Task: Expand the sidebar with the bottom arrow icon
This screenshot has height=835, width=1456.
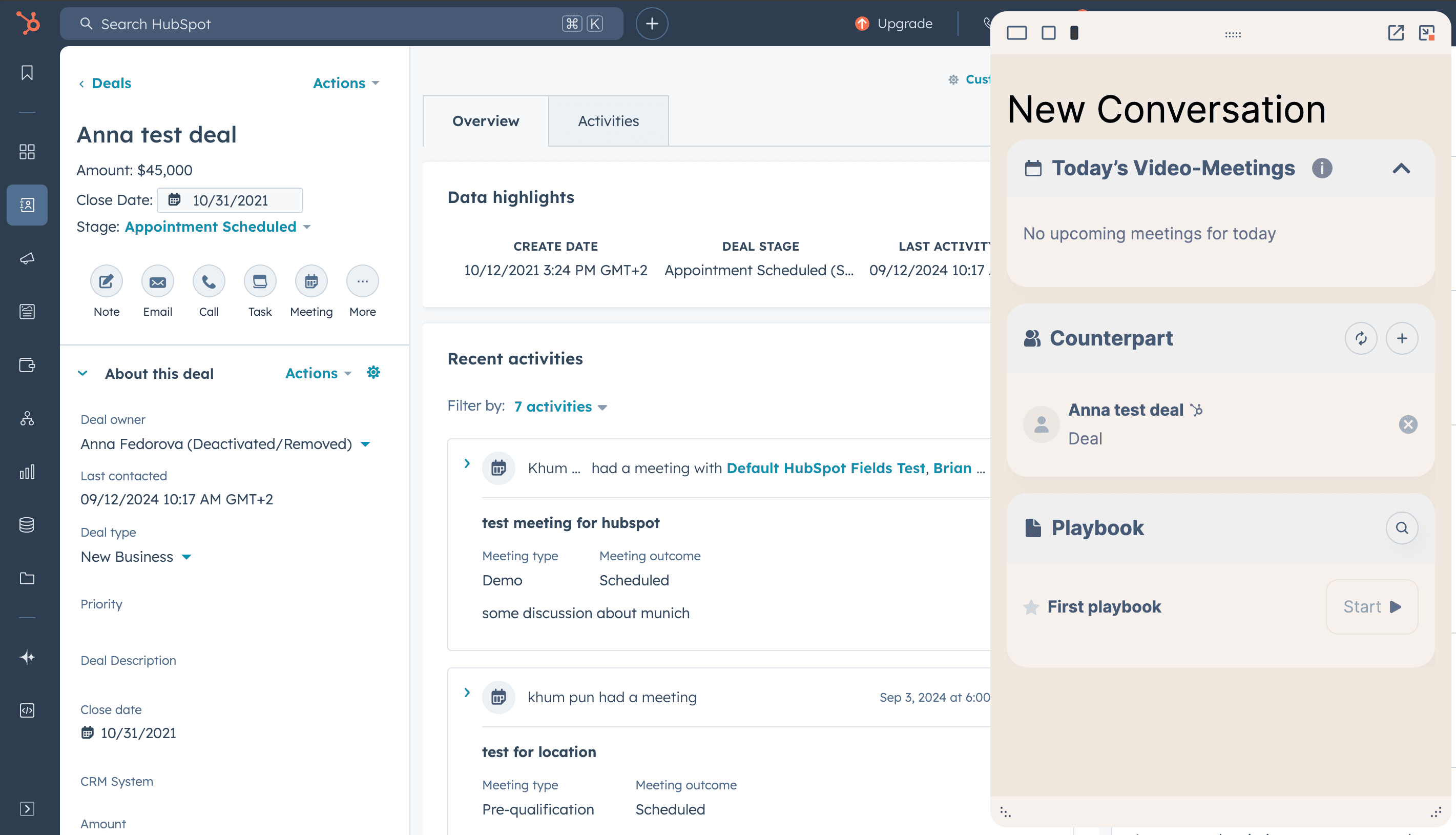Action: pos(27,809)
